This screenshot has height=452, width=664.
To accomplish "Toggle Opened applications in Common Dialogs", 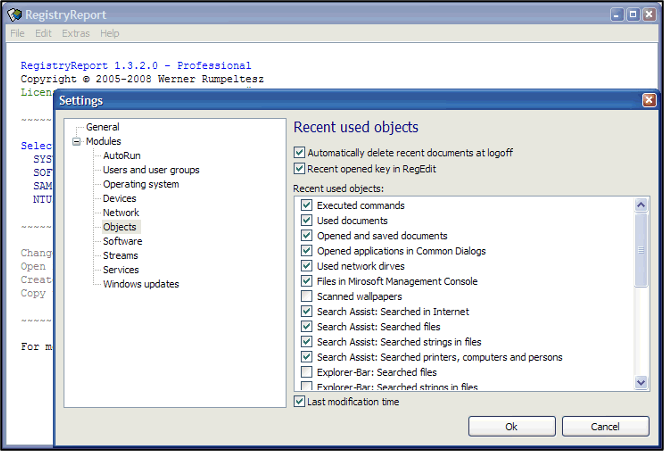I will pos(307,251).
